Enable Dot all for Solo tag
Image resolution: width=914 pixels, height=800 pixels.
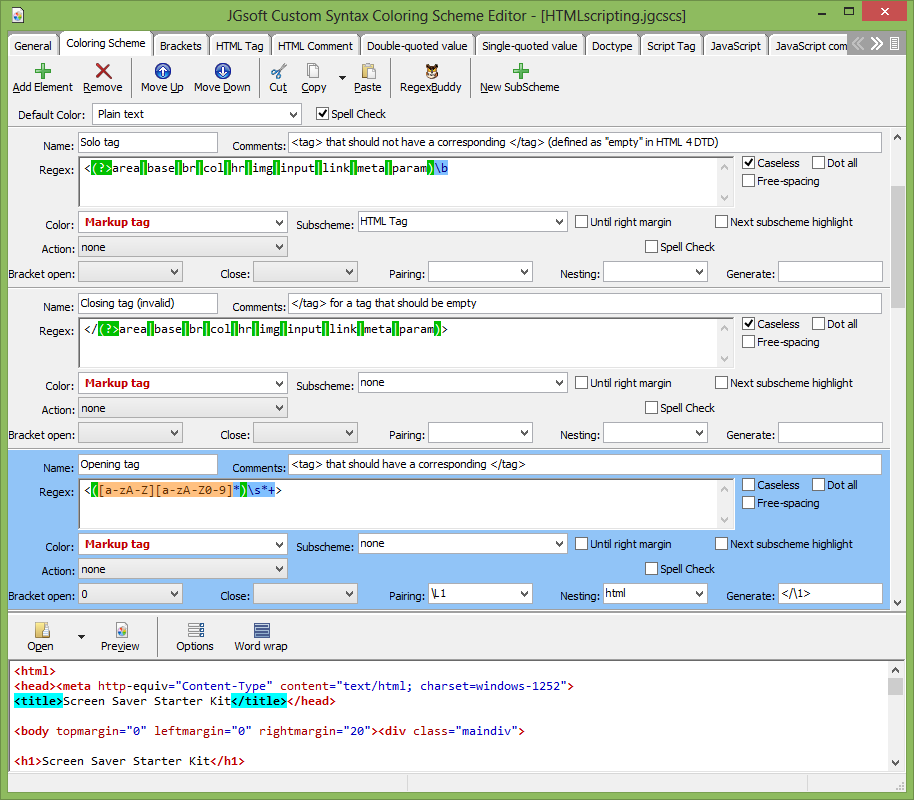[x=818, y=163]
